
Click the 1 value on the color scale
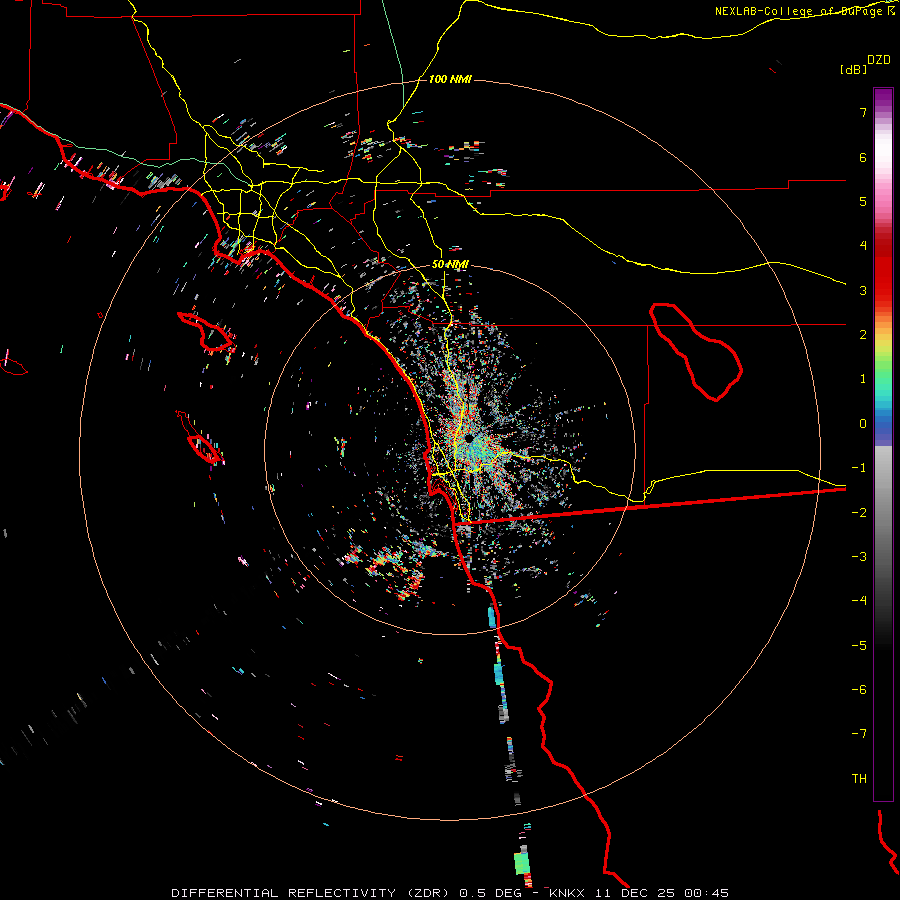click(x=863, y=379)
